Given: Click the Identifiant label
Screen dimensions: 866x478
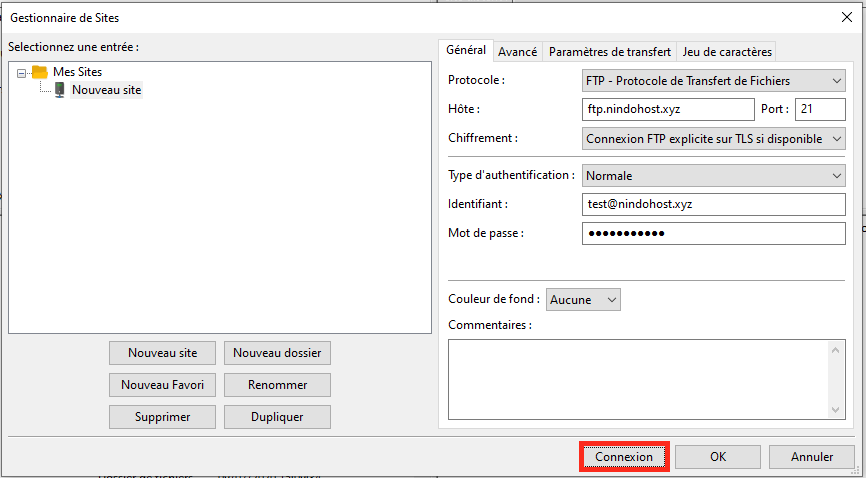Looking at the screenshot, I should click(x=478, y=204).
